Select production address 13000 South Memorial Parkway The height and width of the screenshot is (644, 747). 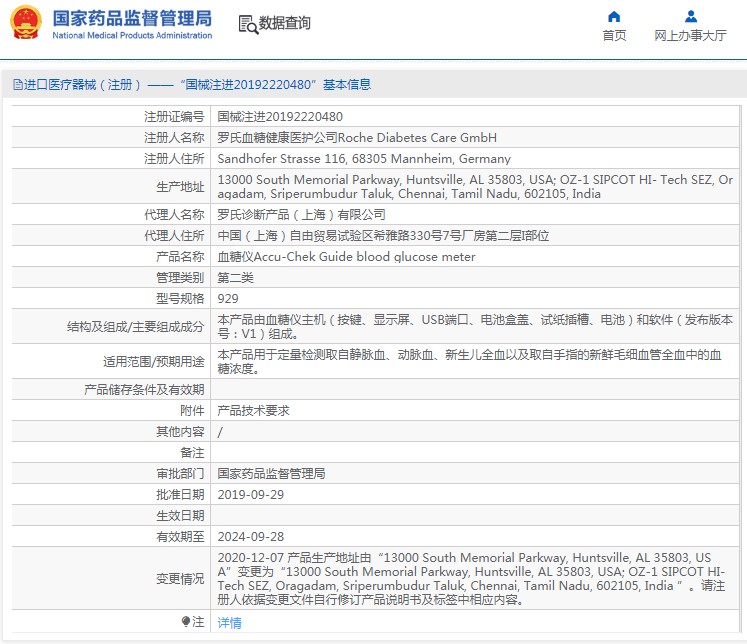(475, 187)
